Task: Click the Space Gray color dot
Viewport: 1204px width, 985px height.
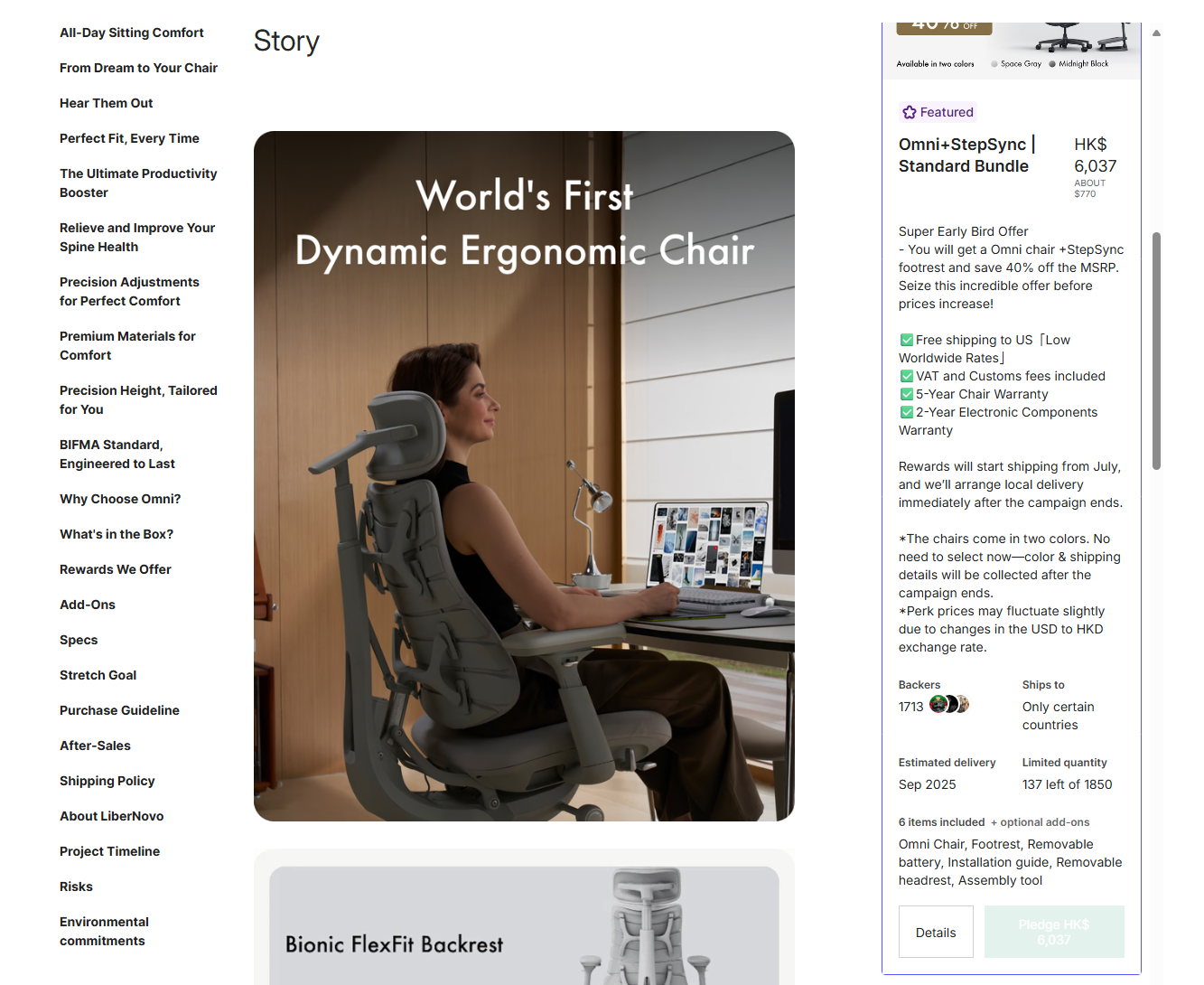Action: (x=994, y=64)
